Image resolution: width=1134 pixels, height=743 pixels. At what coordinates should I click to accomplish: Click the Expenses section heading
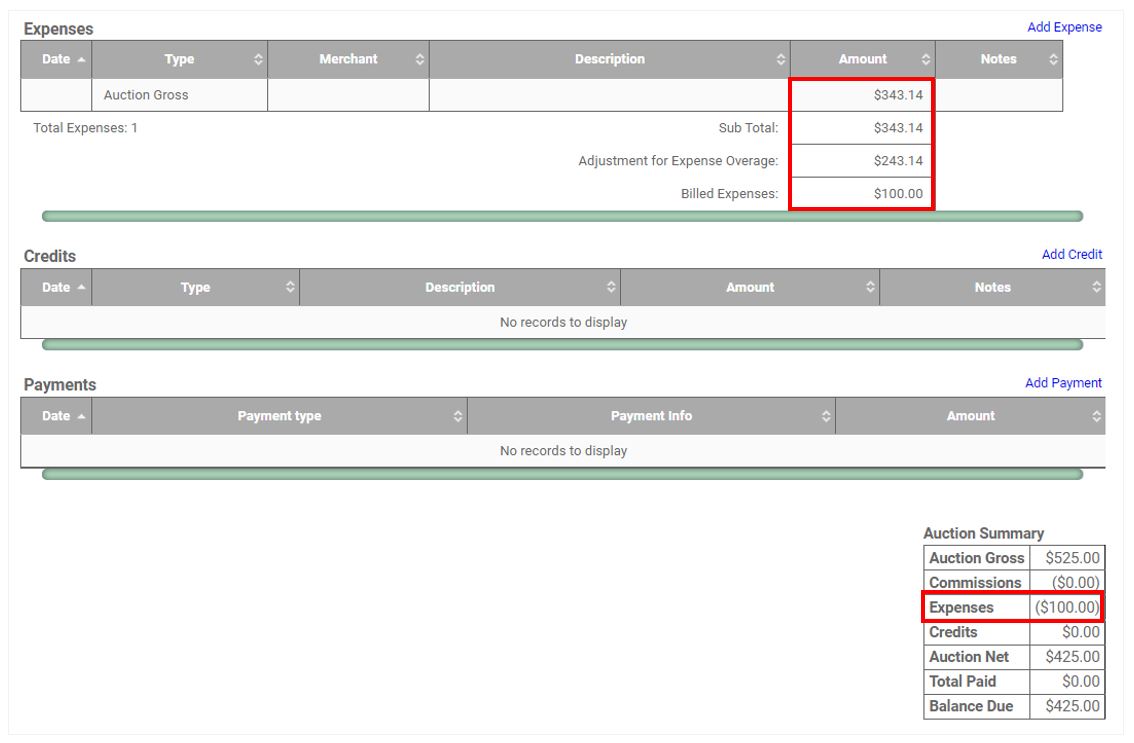pyautogui.click(x=59, y=29)
